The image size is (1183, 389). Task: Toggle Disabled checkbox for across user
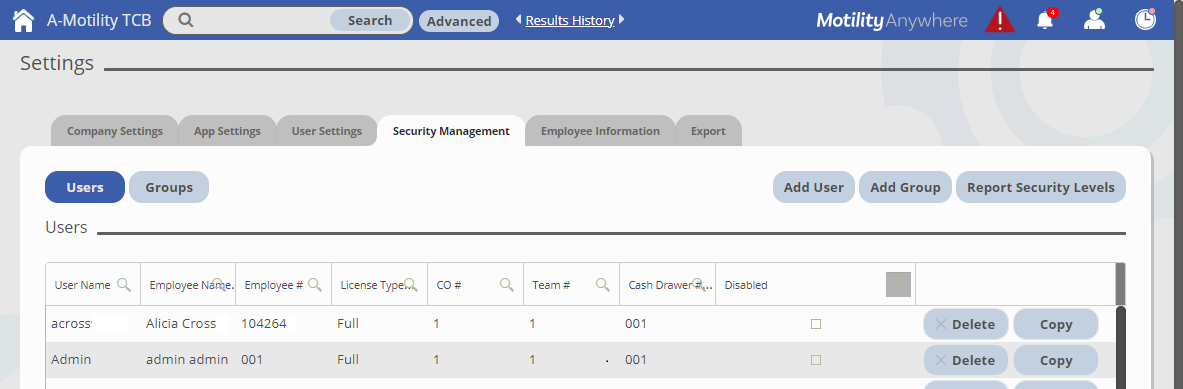click(816, 324)
